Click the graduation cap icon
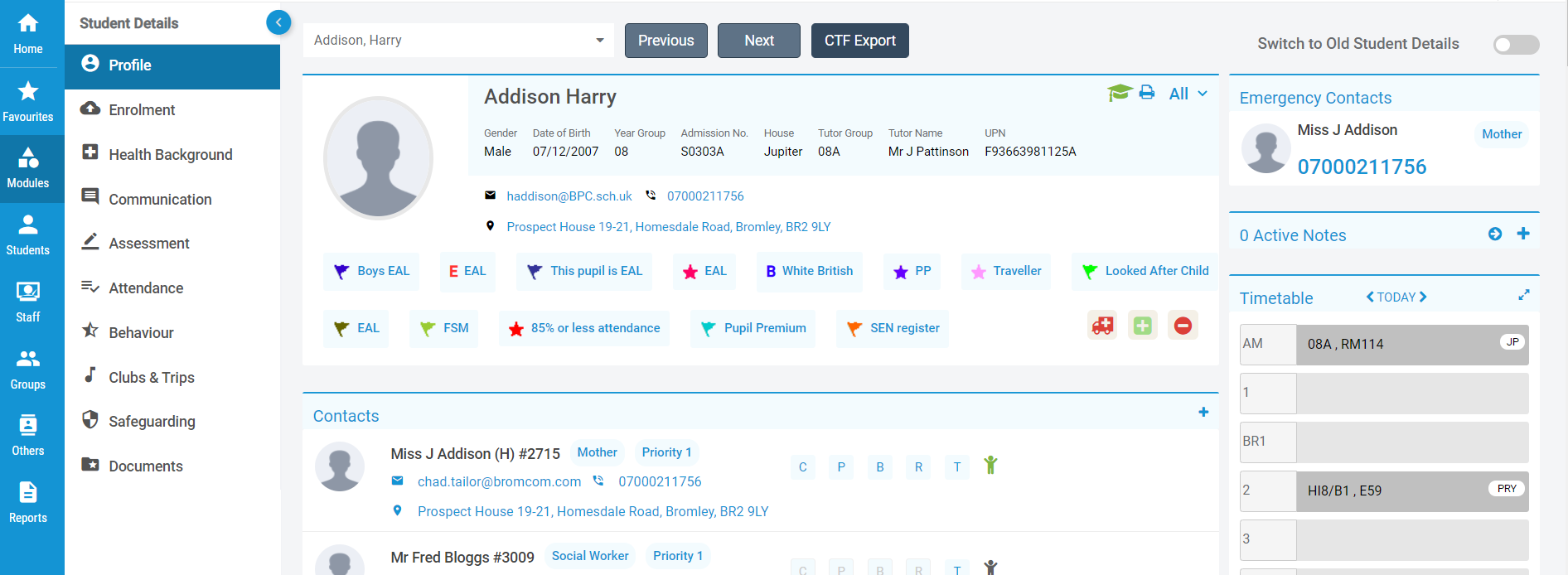Image resolution: width=1568 pixels, height=575 pixels. coord(1119,93)
